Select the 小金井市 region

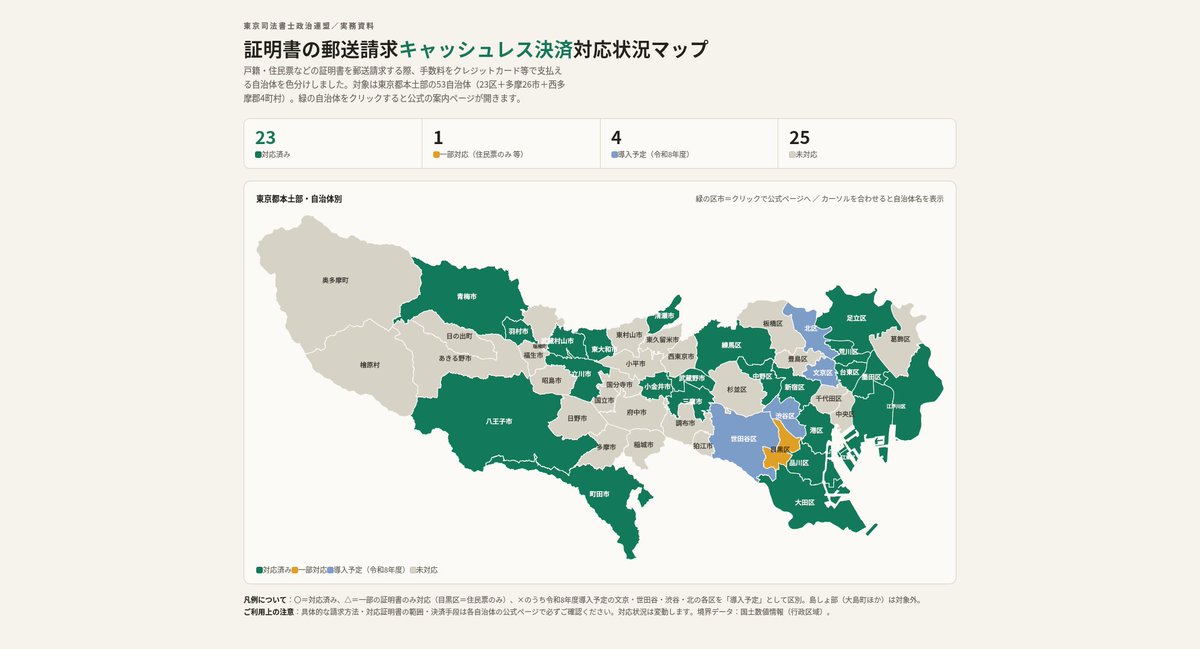pyautogui.click(x=656, y=386)
